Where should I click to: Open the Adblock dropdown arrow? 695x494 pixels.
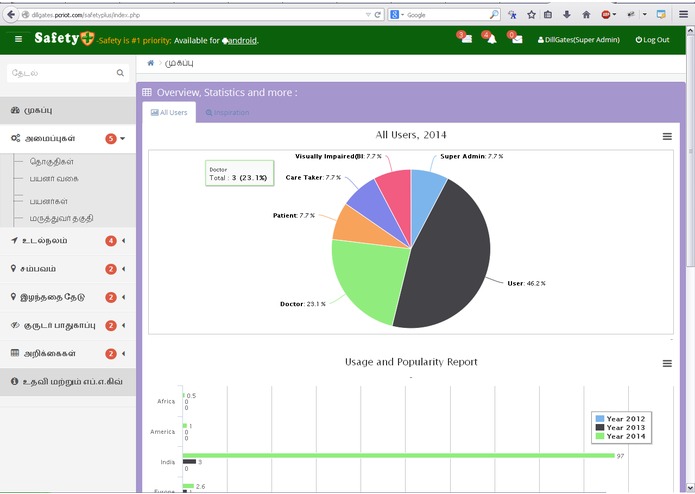pyautogui.click(x=614, y=15)
